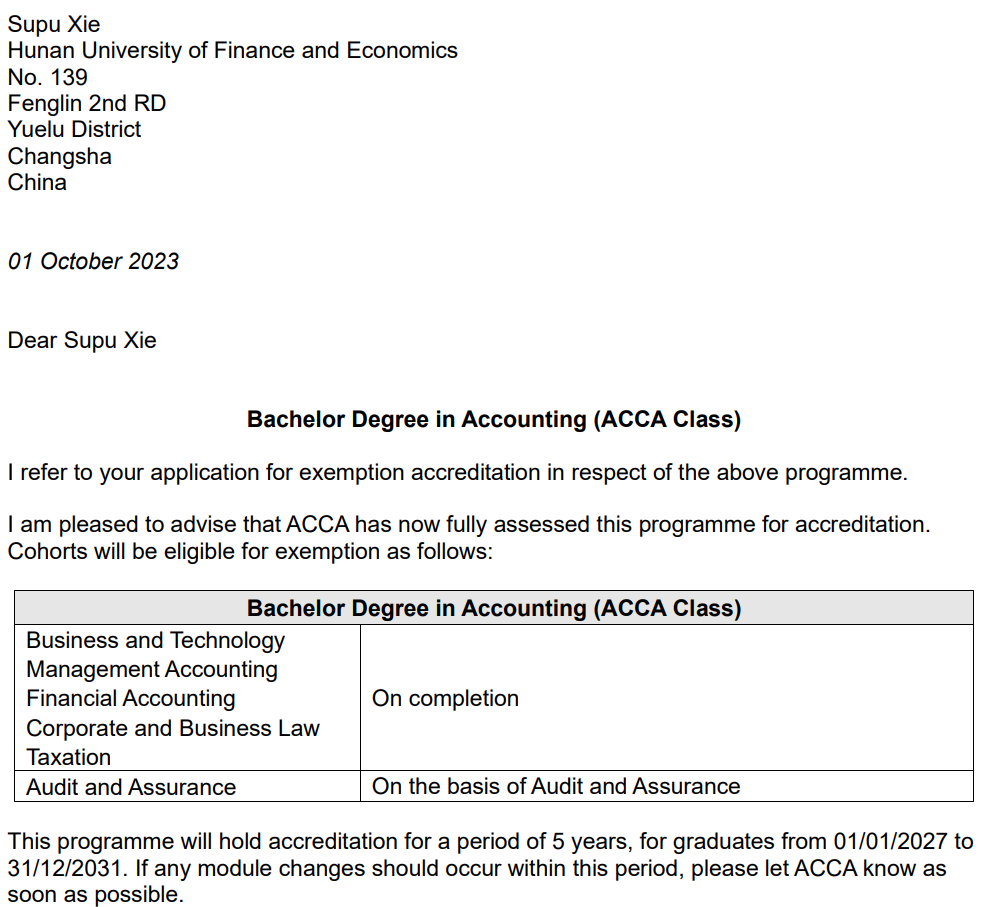This screenshot has height=907, width=988.
Task: Click the recipient name 'Supu Xie' at top
Action: [54, 24]
